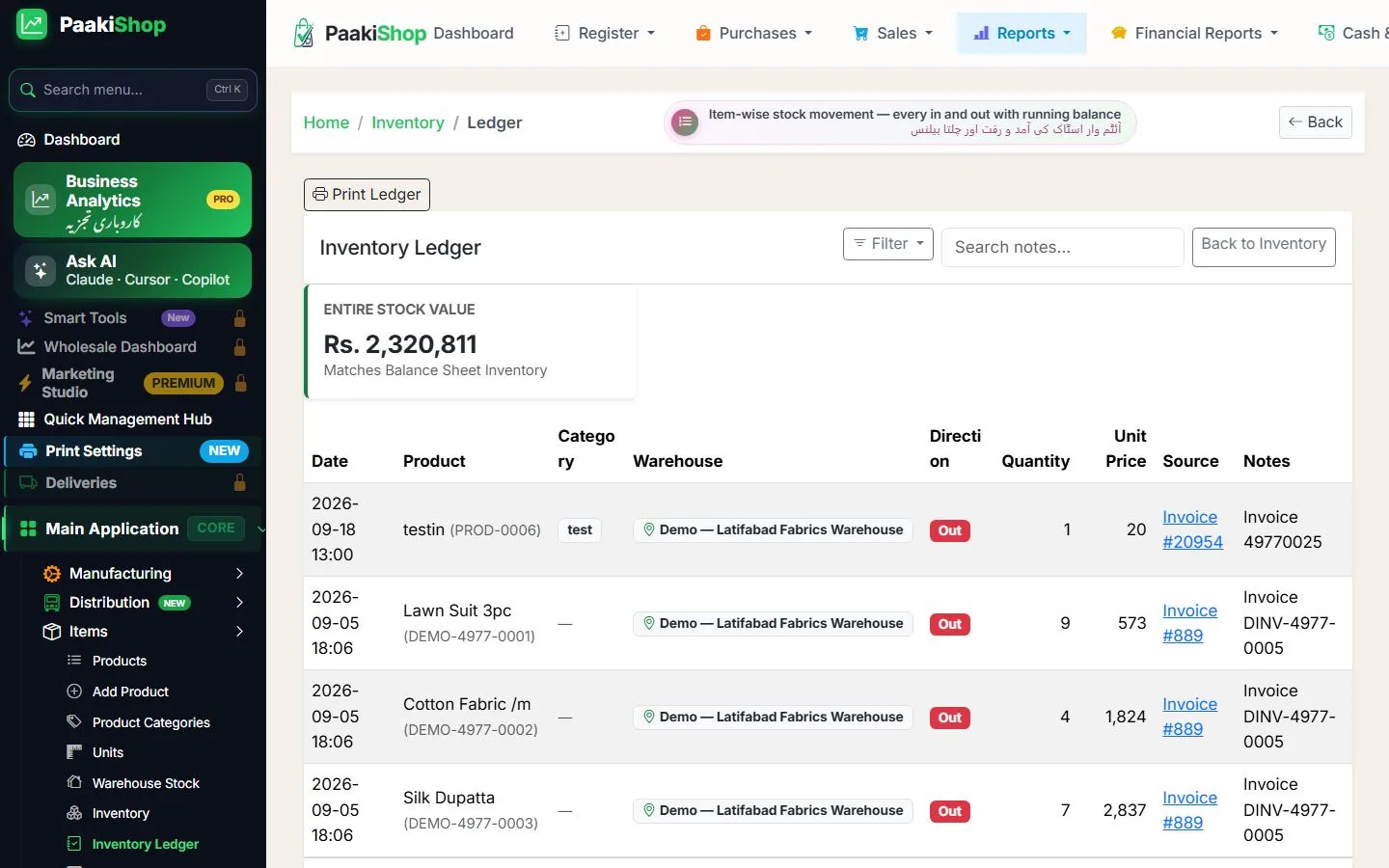
Task: Click the Search notes input field
Action: 1062,247
